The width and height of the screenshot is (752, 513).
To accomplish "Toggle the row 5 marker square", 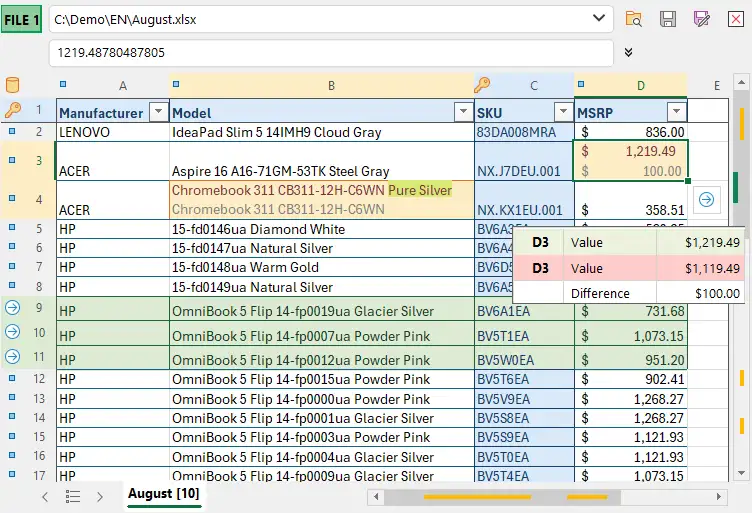I will 12,227.
